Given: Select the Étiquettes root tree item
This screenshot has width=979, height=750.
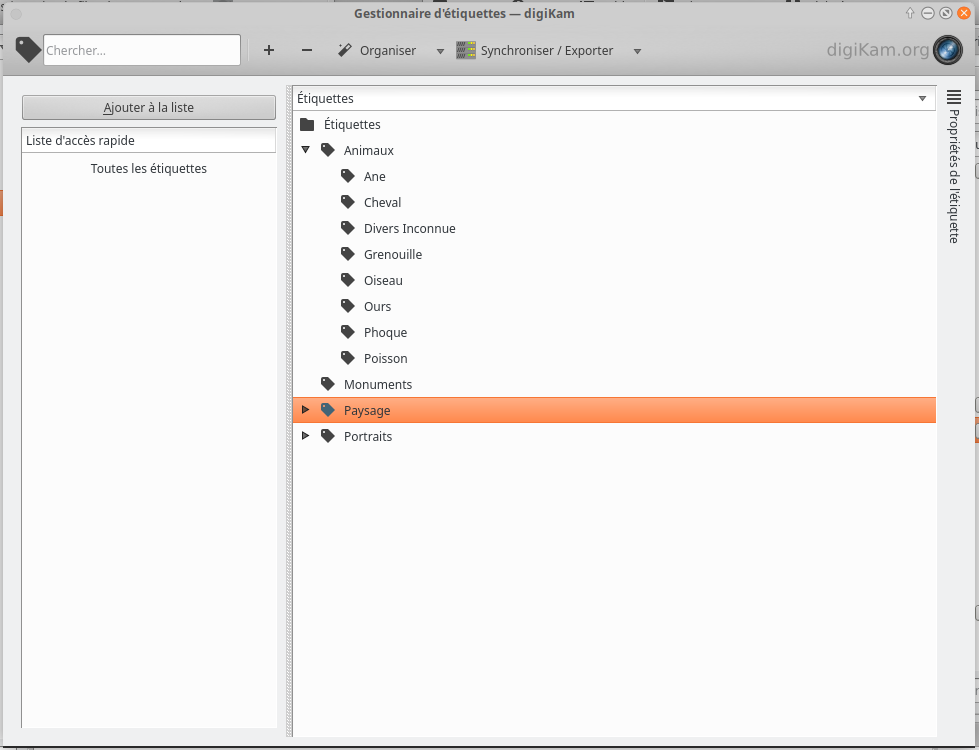Looking at the screenshot, I should (352, 124).
